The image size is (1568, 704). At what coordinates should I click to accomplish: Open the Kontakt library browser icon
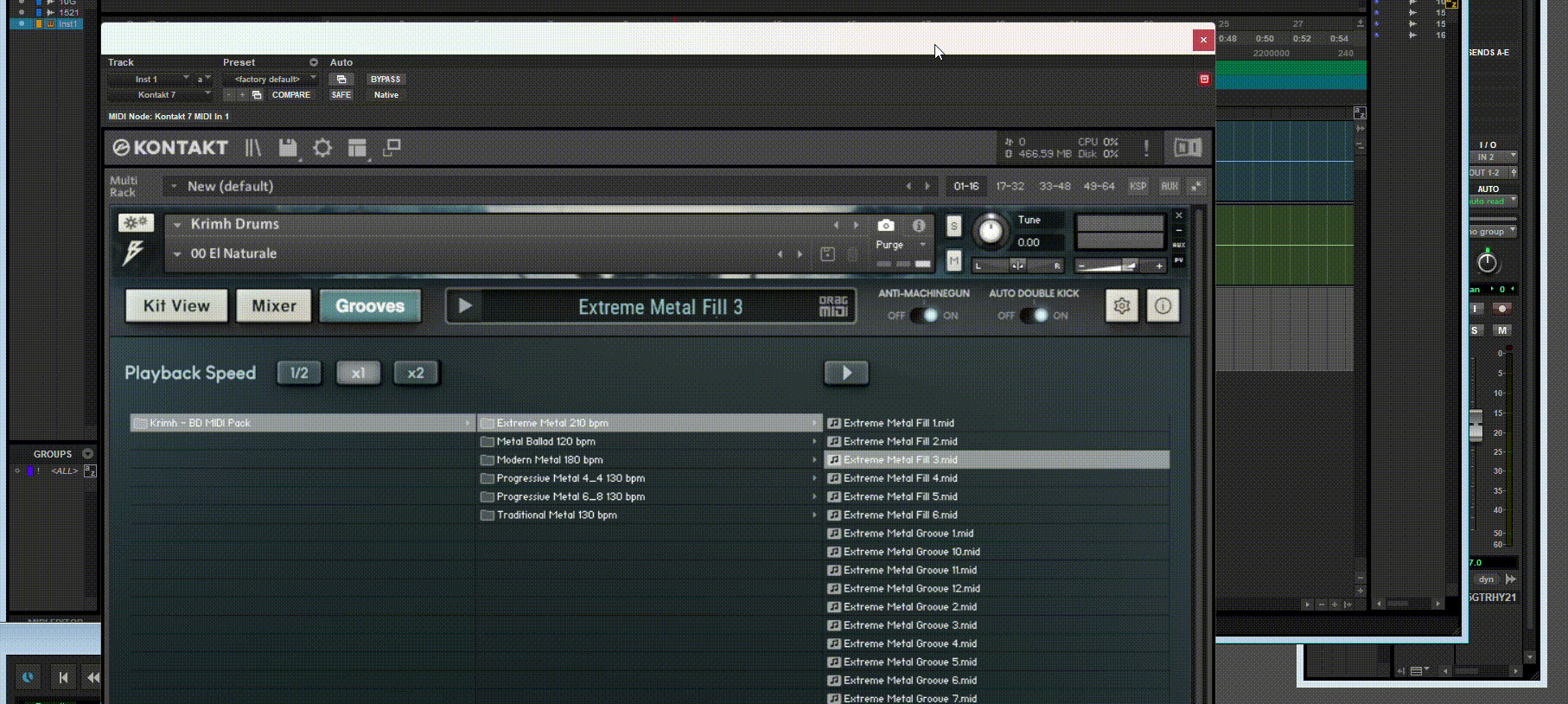pyautogui.click(x=252, y=148)
